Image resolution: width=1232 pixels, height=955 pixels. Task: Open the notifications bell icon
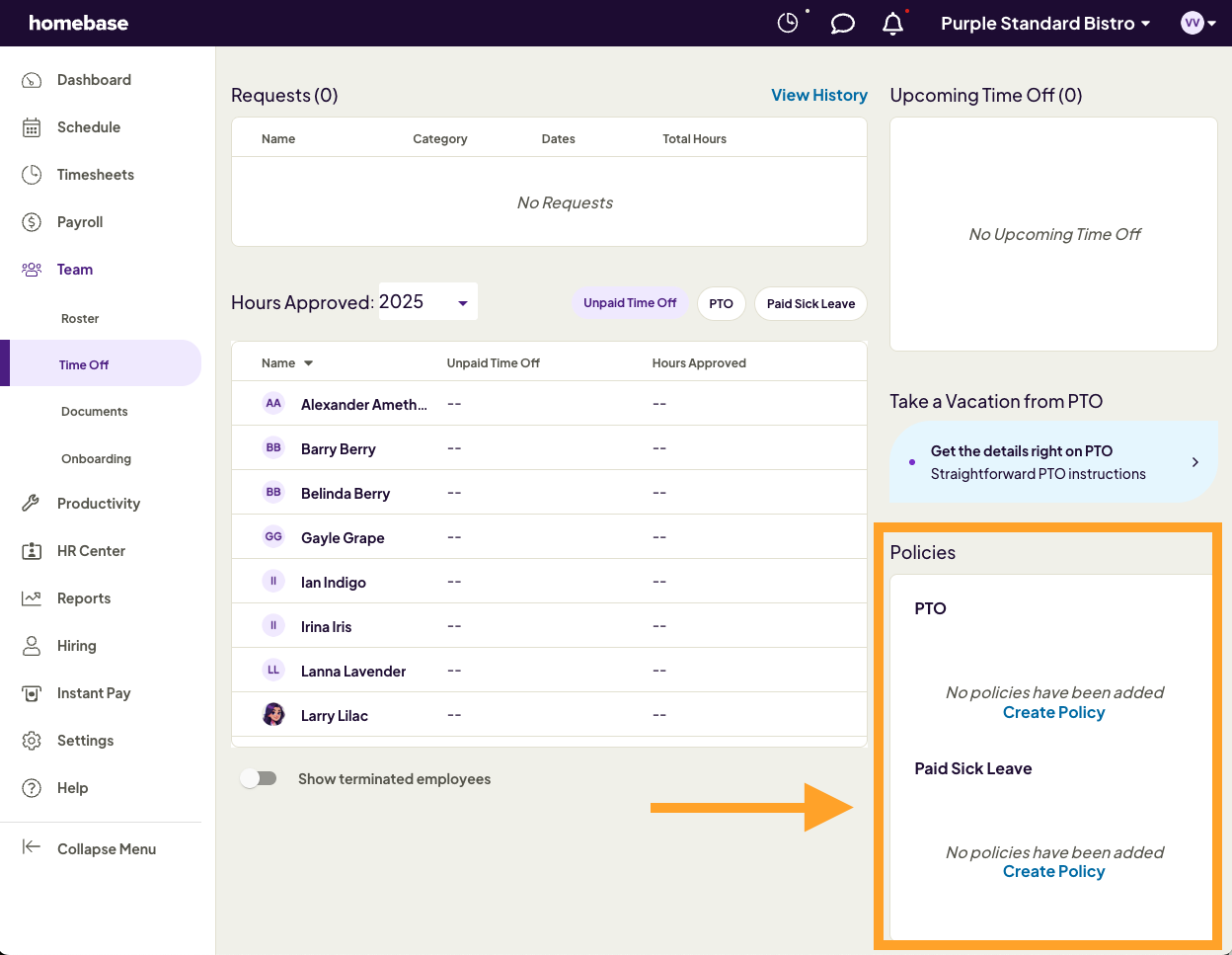(892, 23)
